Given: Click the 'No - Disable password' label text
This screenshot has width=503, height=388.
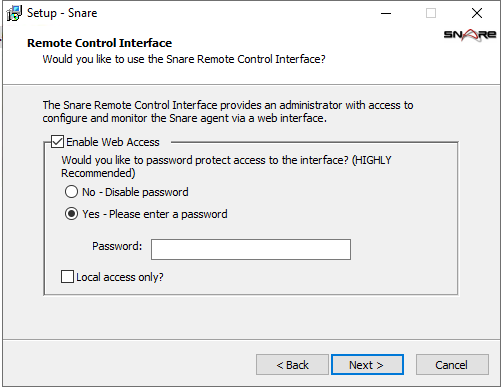Looking at the screenshot, I should click(x=135, y=192).
